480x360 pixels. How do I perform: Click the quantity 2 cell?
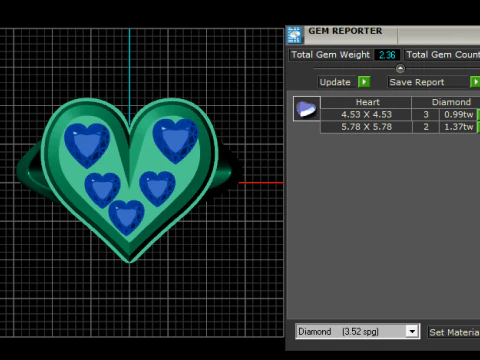(x=426, y=127)
